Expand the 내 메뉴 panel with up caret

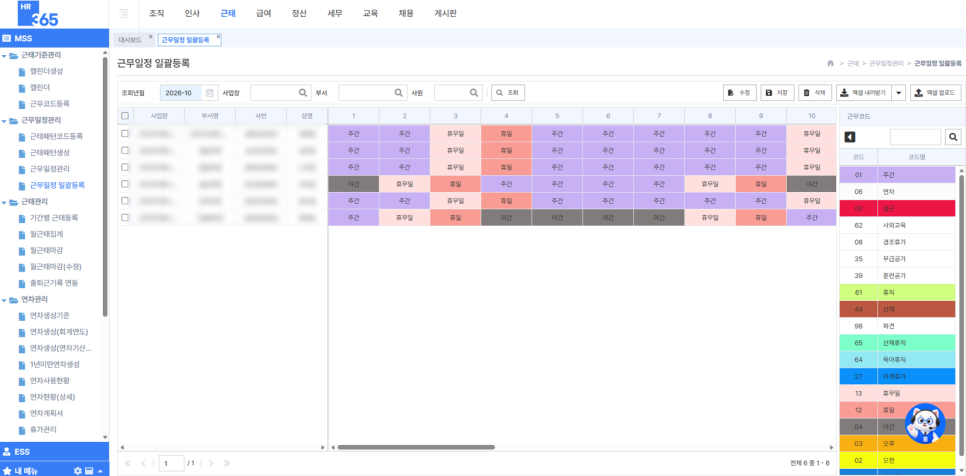coord(100,470)
